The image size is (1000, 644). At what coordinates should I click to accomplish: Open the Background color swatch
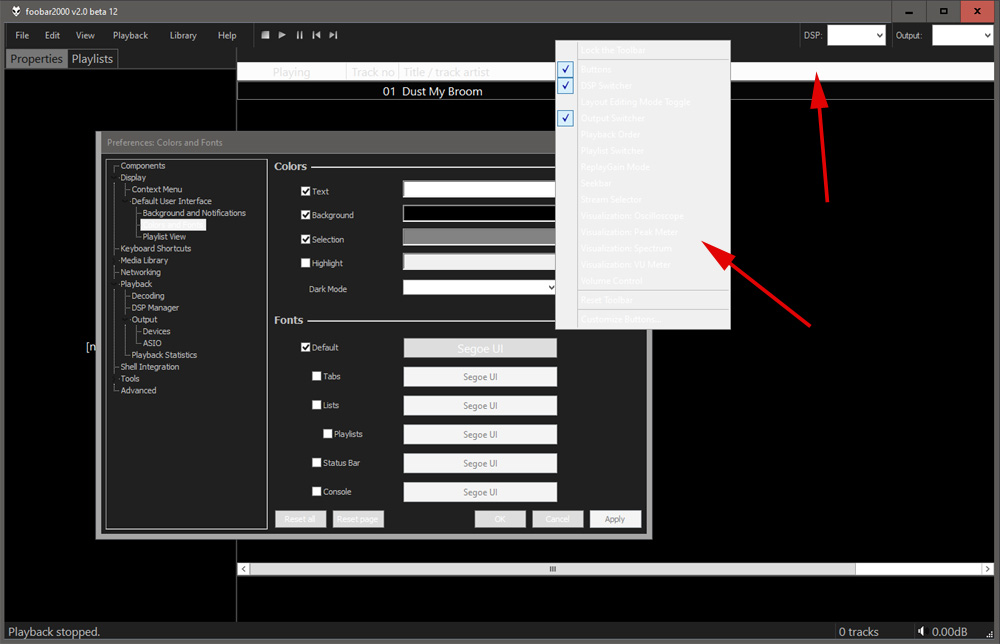coord(479,213)
